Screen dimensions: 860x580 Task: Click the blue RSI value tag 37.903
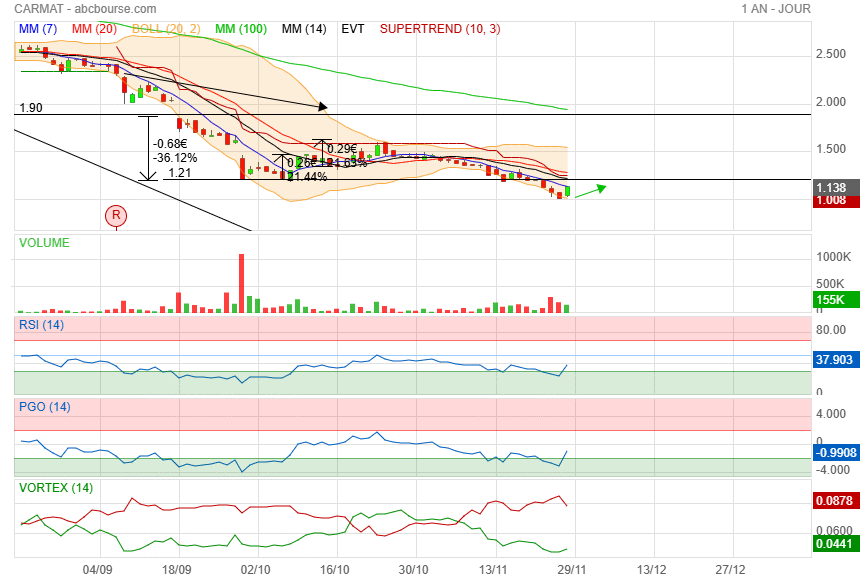834,360
